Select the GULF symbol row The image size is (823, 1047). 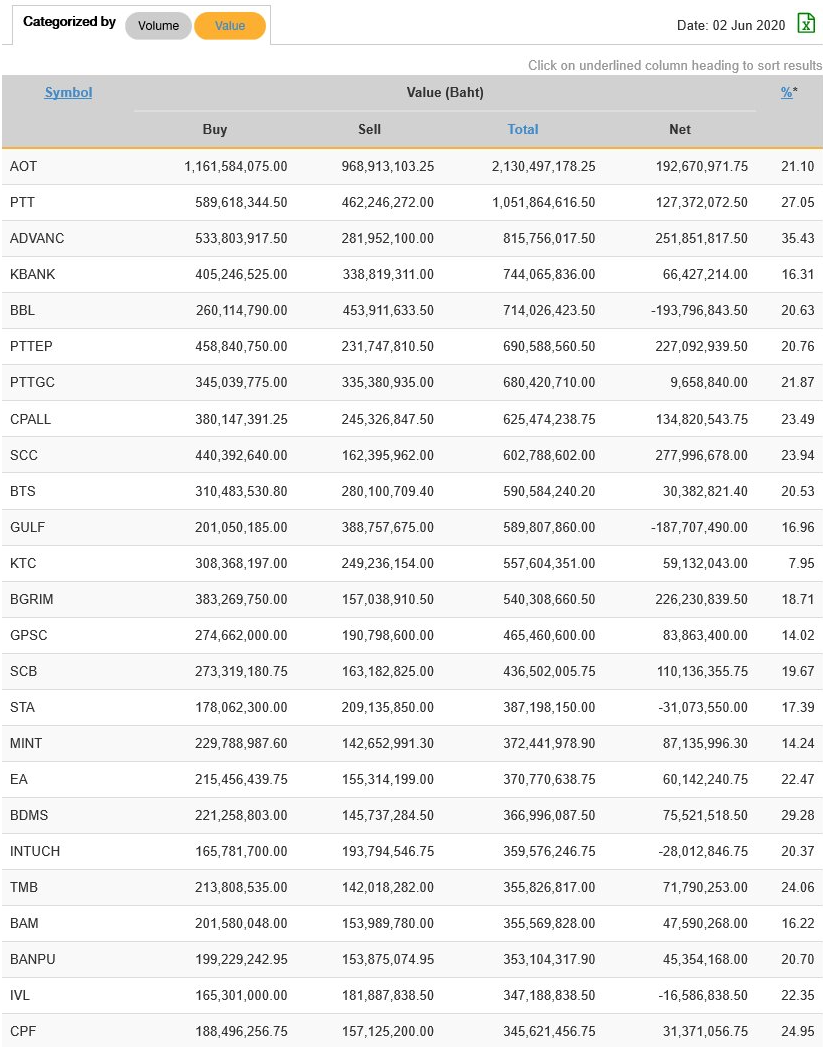[28, 527]
